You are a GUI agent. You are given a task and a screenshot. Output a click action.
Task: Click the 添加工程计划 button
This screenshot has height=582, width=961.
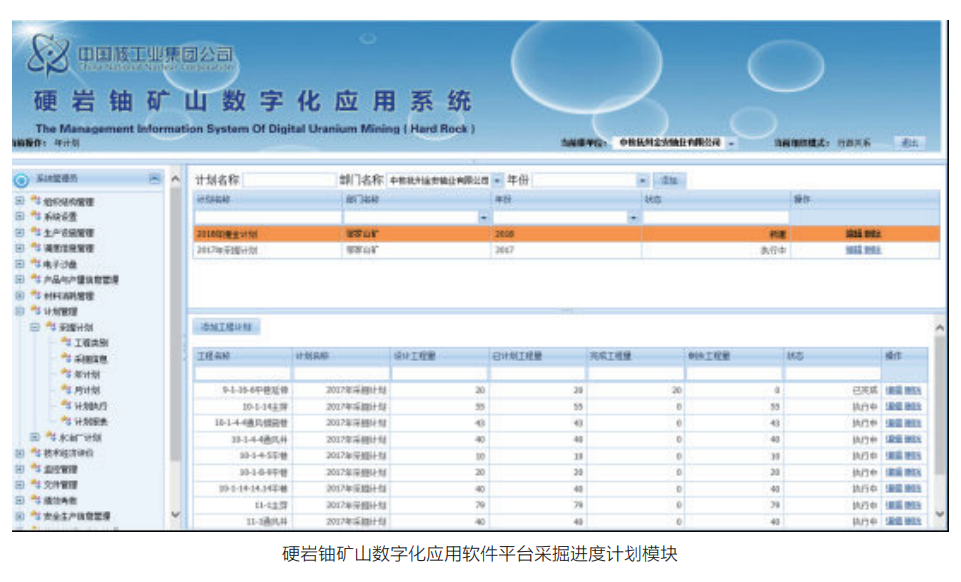(x=226, y=327)
